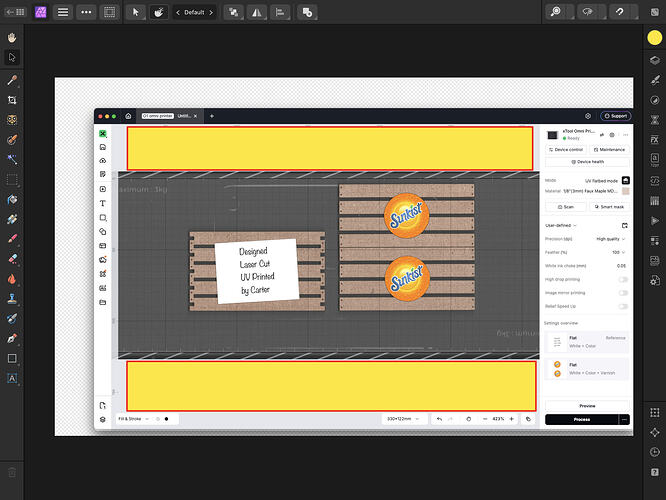
Task: Click Maintenance in xTool screenshot
Action: [x=609, y=150]
